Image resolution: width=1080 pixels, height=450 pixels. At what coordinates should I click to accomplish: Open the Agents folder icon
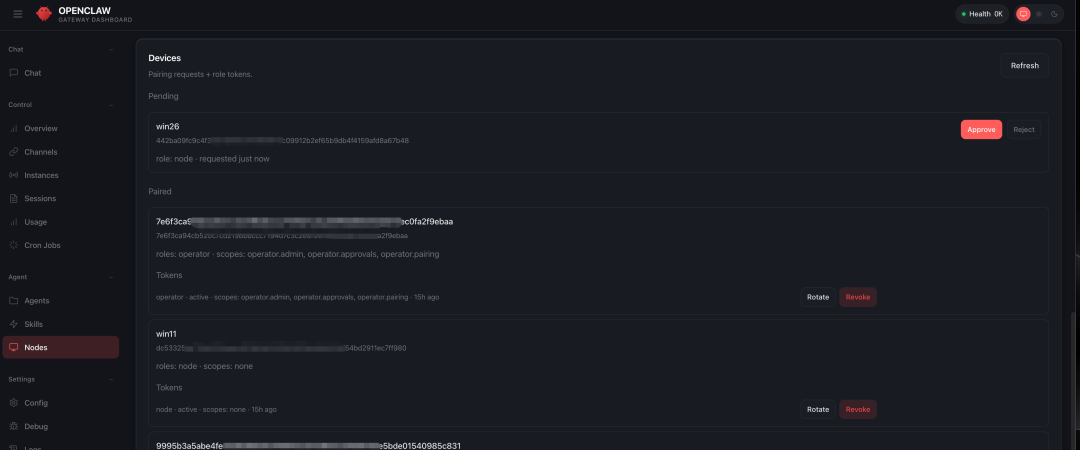click(x=14, y=301)
